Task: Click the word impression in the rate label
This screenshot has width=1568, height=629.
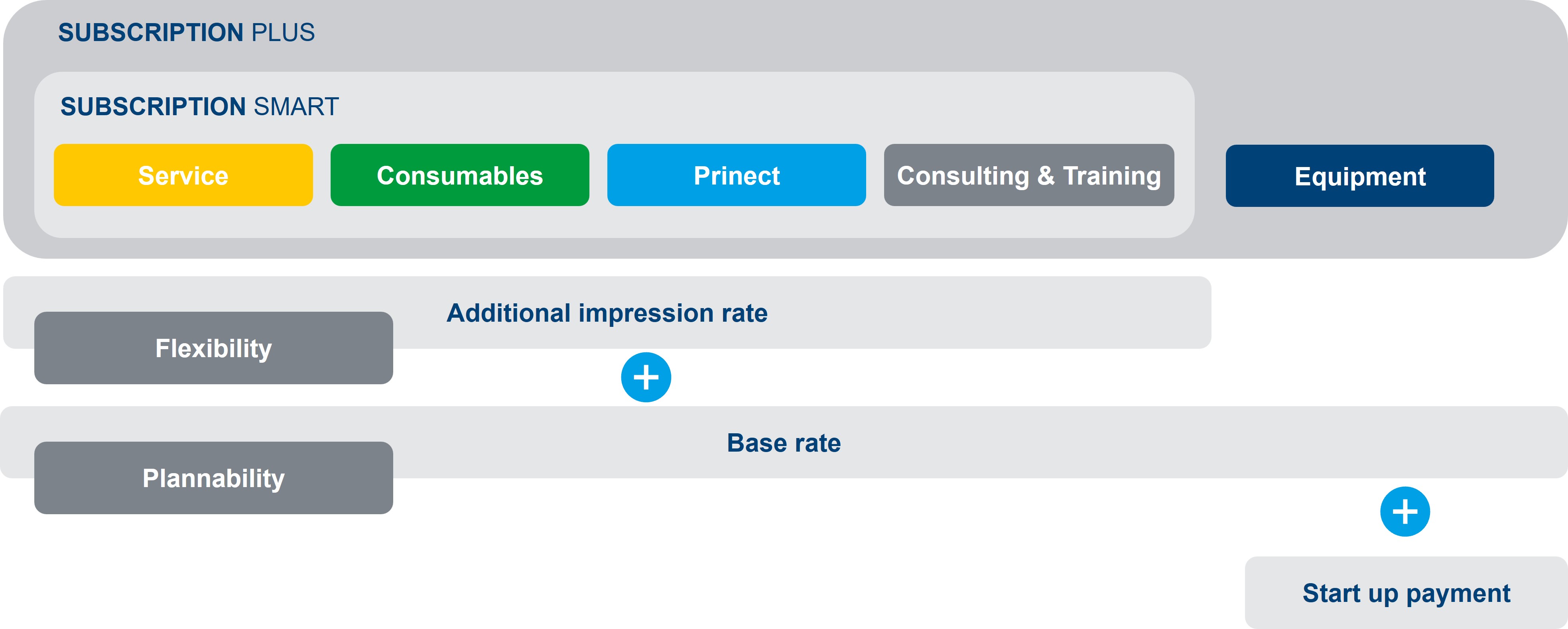Action: click(x=646, y=313)
